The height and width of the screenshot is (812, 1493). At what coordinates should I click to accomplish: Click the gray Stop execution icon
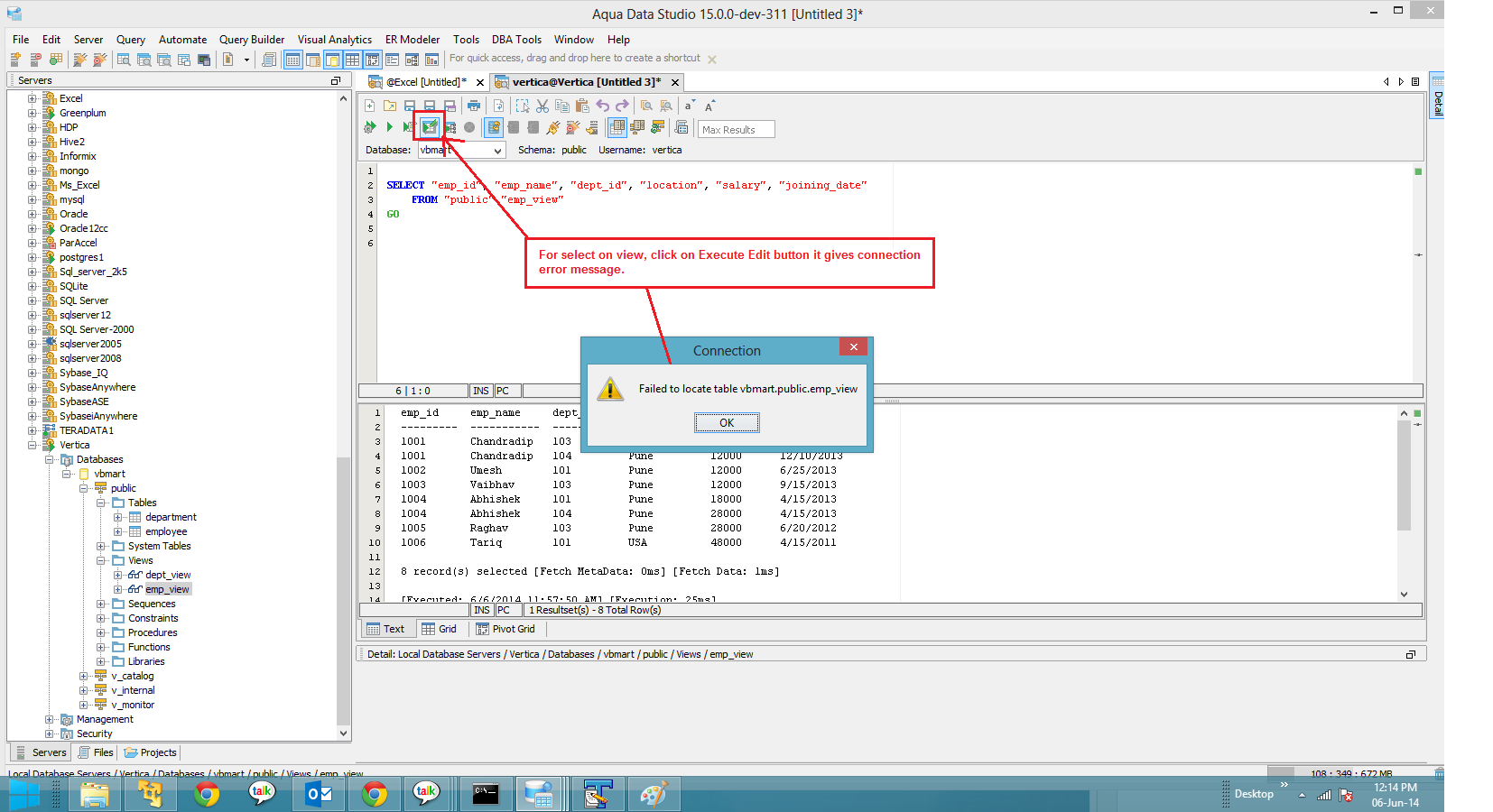(x=469, y=127)
